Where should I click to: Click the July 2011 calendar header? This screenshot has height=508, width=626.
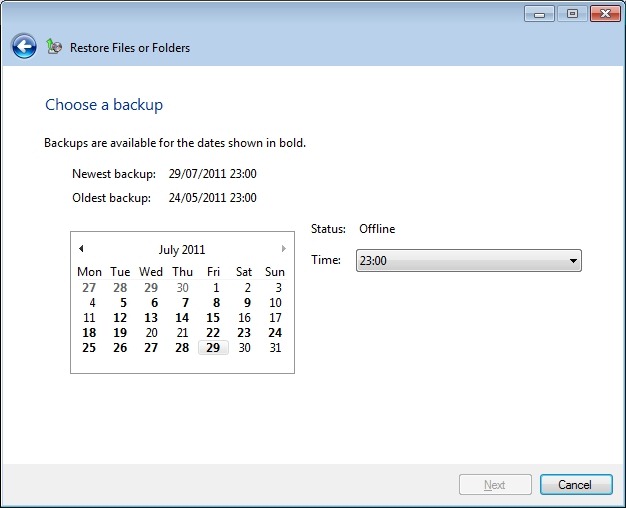[181, 250]
